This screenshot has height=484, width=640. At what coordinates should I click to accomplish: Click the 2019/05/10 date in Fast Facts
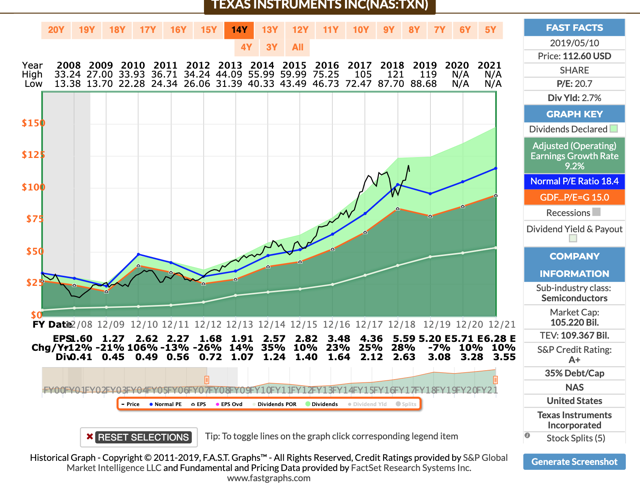(x=574, y=43)
